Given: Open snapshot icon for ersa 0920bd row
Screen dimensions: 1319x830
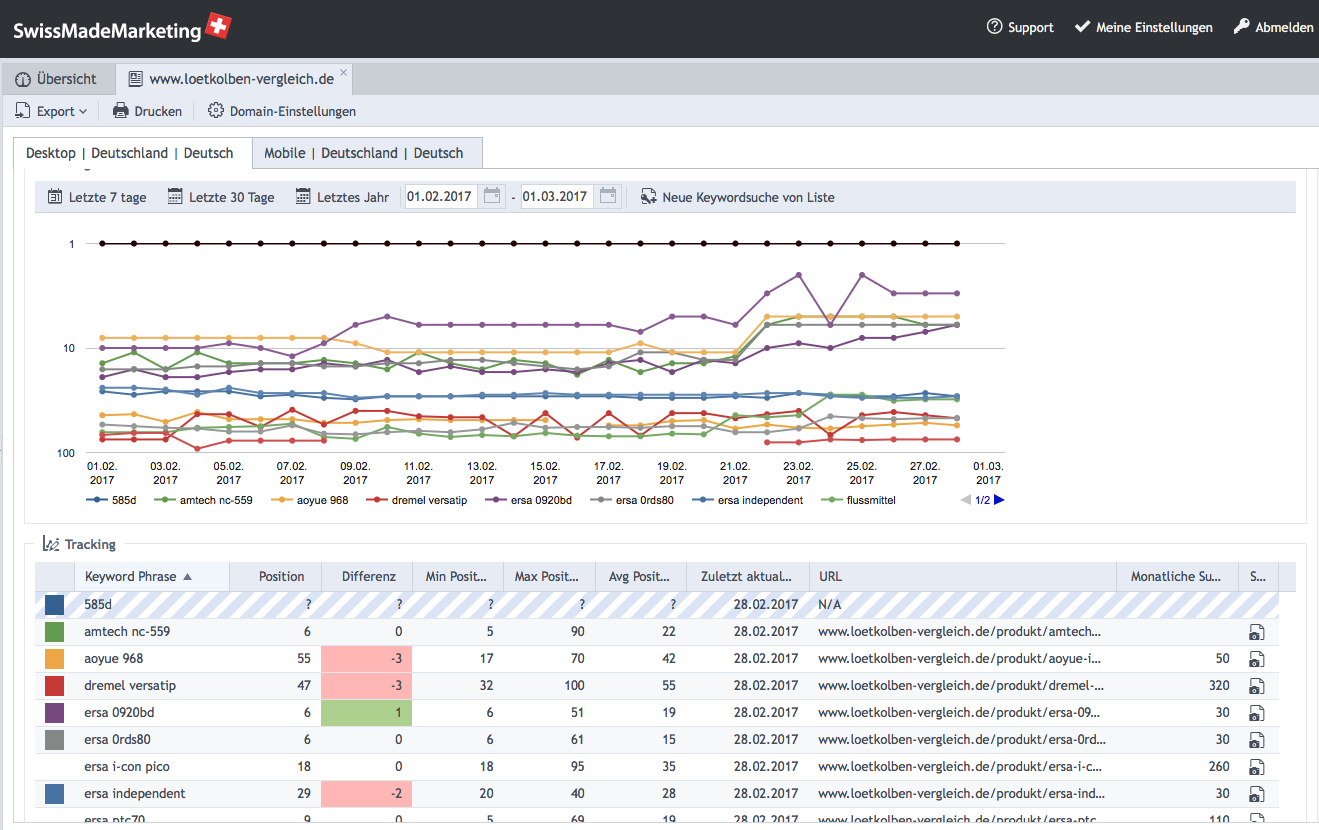Looking at the screenshot, I should [x=1257, y=713].
